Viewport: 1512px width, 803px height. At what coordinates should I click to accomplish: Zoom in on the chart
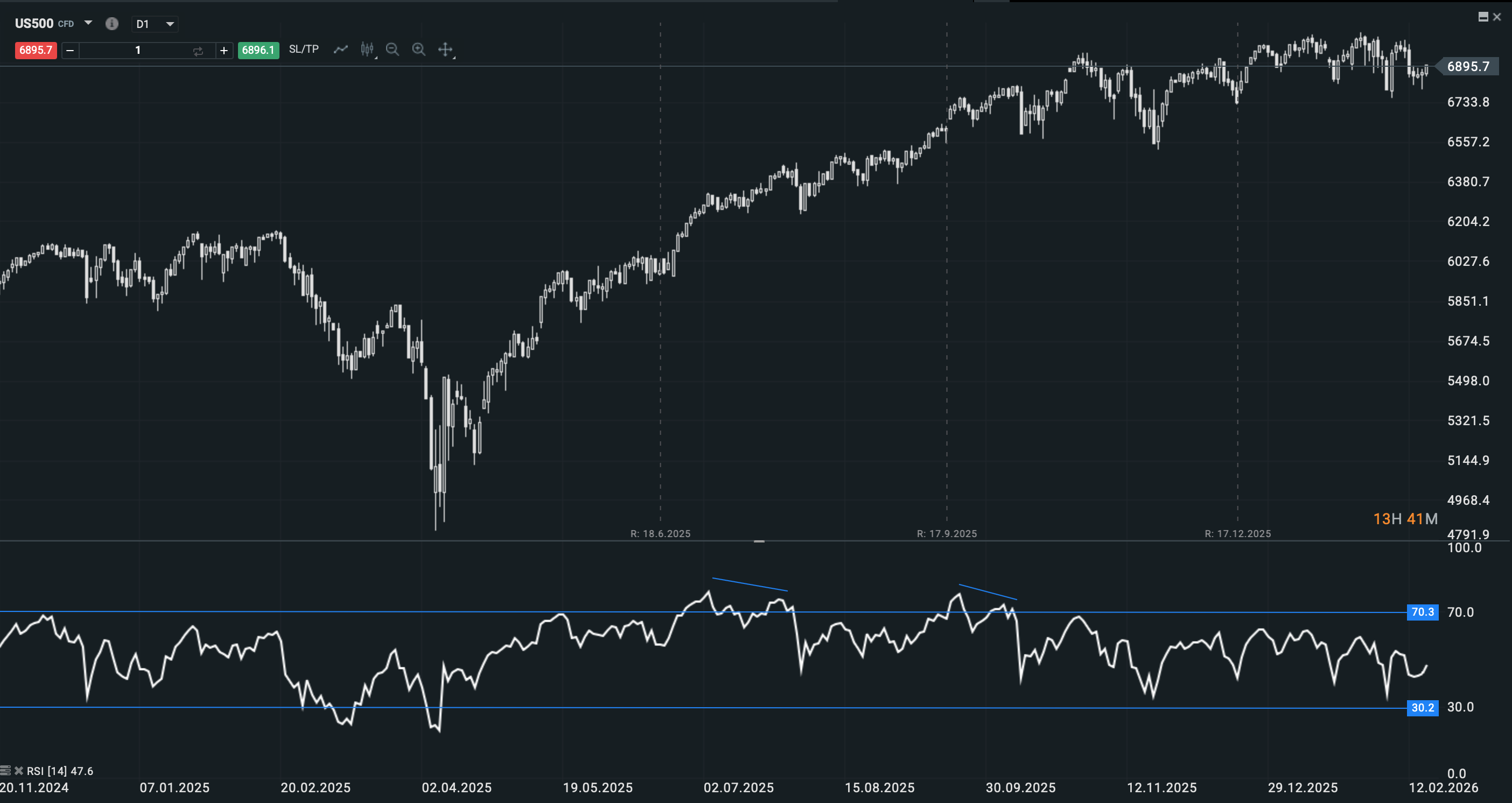coord(419,50)
